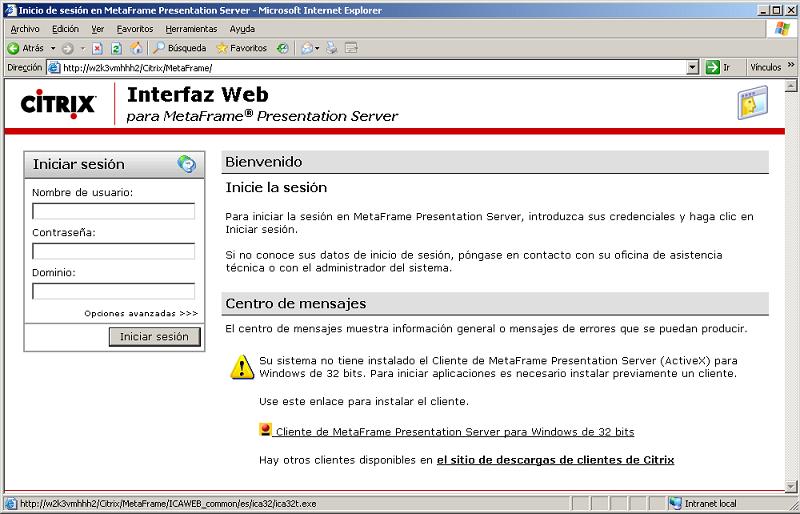Click the MetaFrame client for Windows 32 bits link
Screen dimensions: 800x514
pyautogui.click(x=453, y=432)
